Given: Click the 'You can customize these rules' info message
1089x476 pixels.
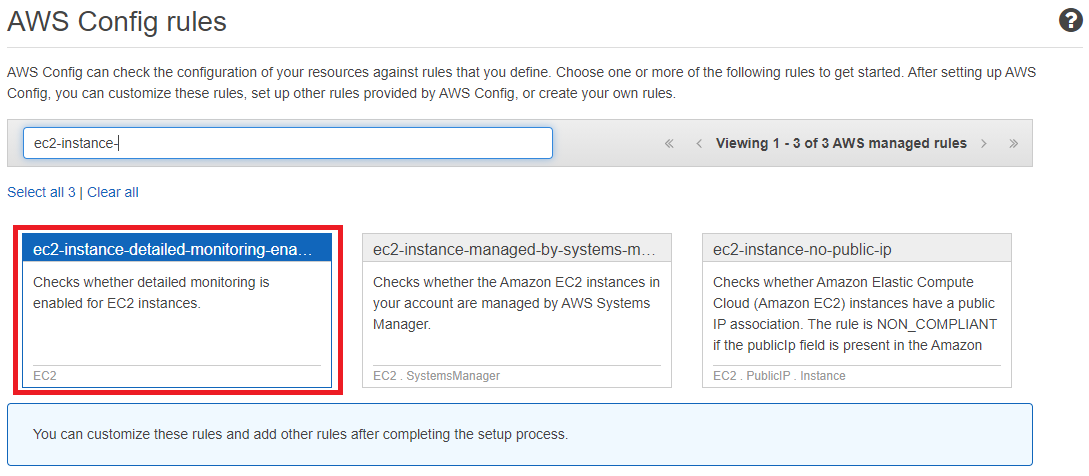Looking at the screenshot, I should click(x=519, y=434).
